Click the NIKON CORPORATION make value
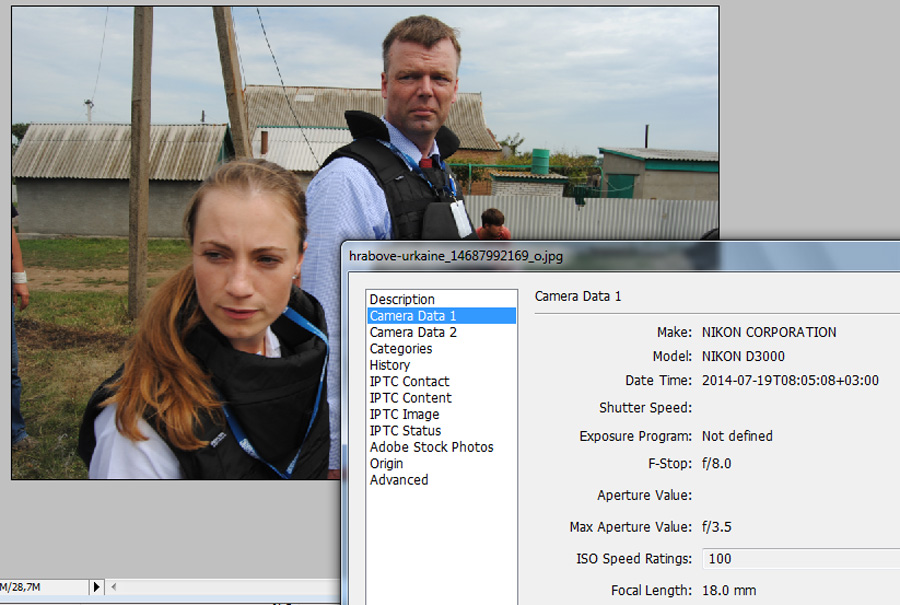The height and width of the screenshot is (605, 900). [x=769, y=332]
